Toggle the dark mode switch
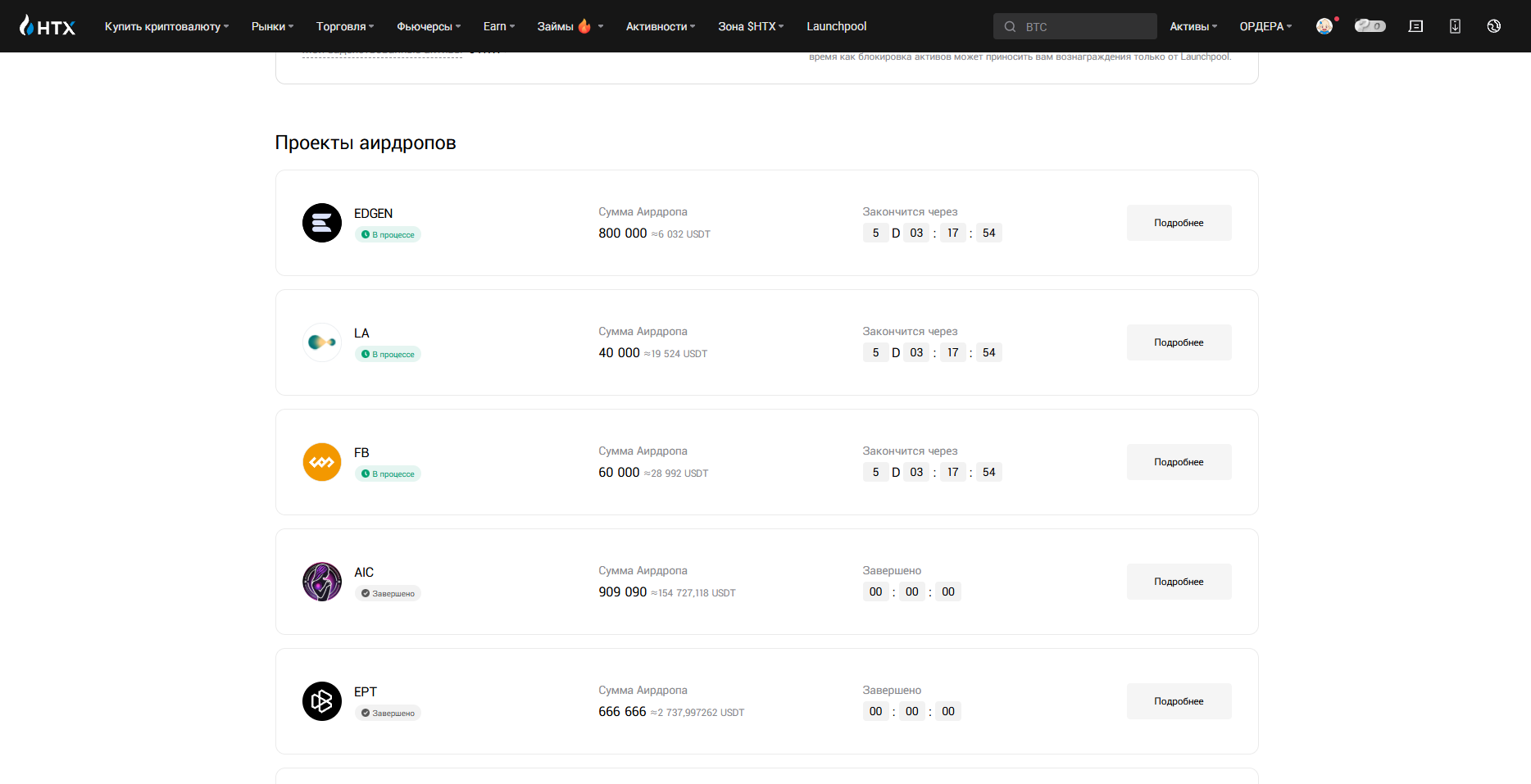 pos(1370,26)
